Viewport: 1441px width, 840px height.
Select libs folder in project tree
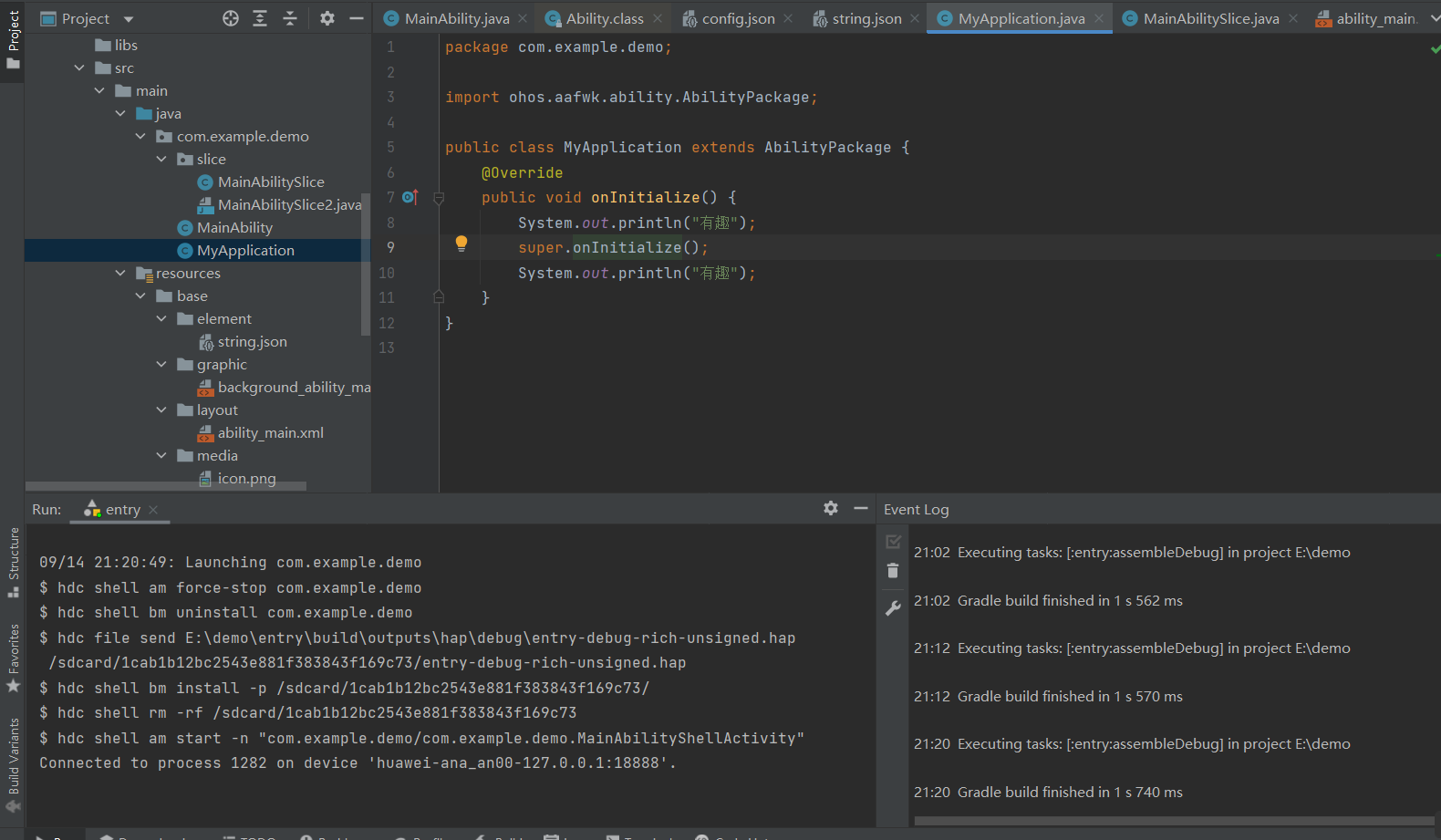(x=116, y=45)
